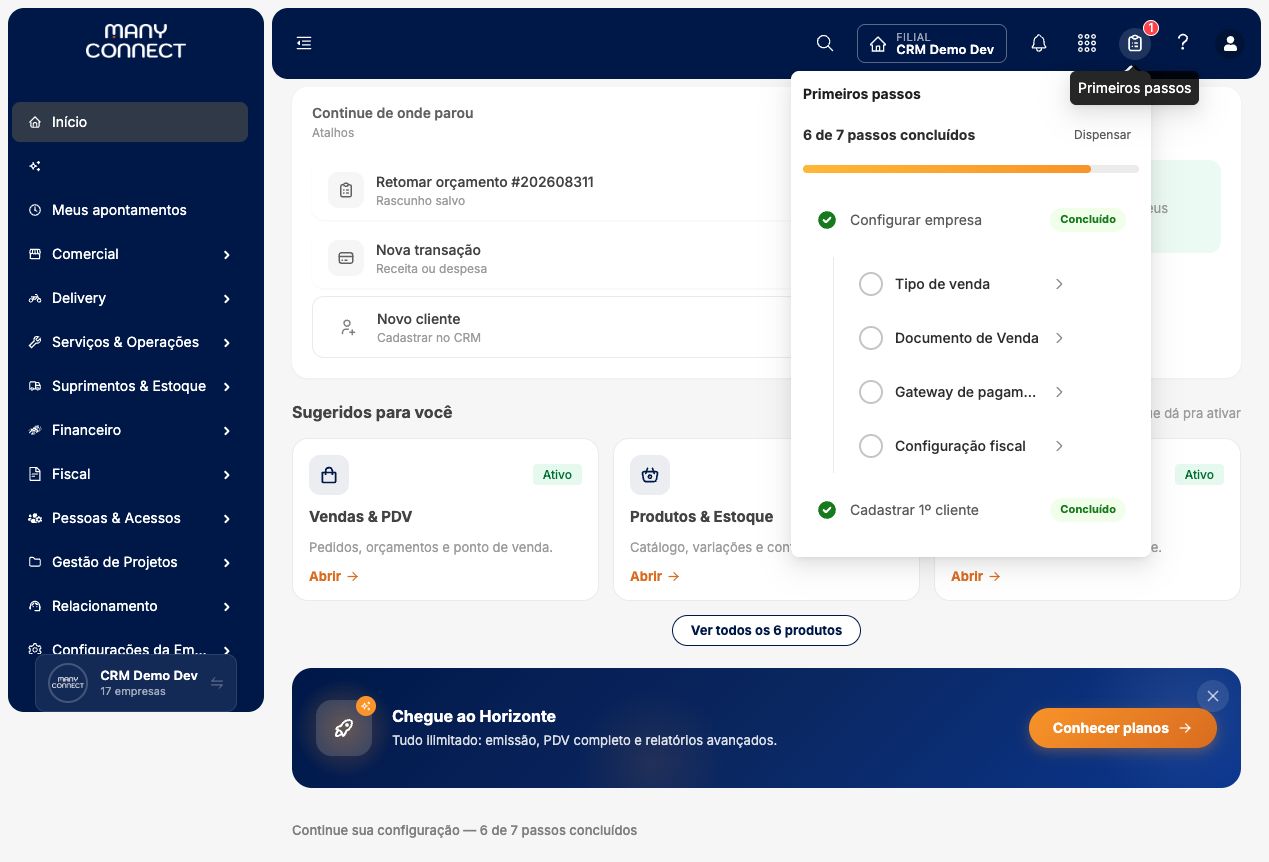The image size is (1269, 862).
Task: Click the Produtos & Estoque basket icon
Action: point(650,475)
